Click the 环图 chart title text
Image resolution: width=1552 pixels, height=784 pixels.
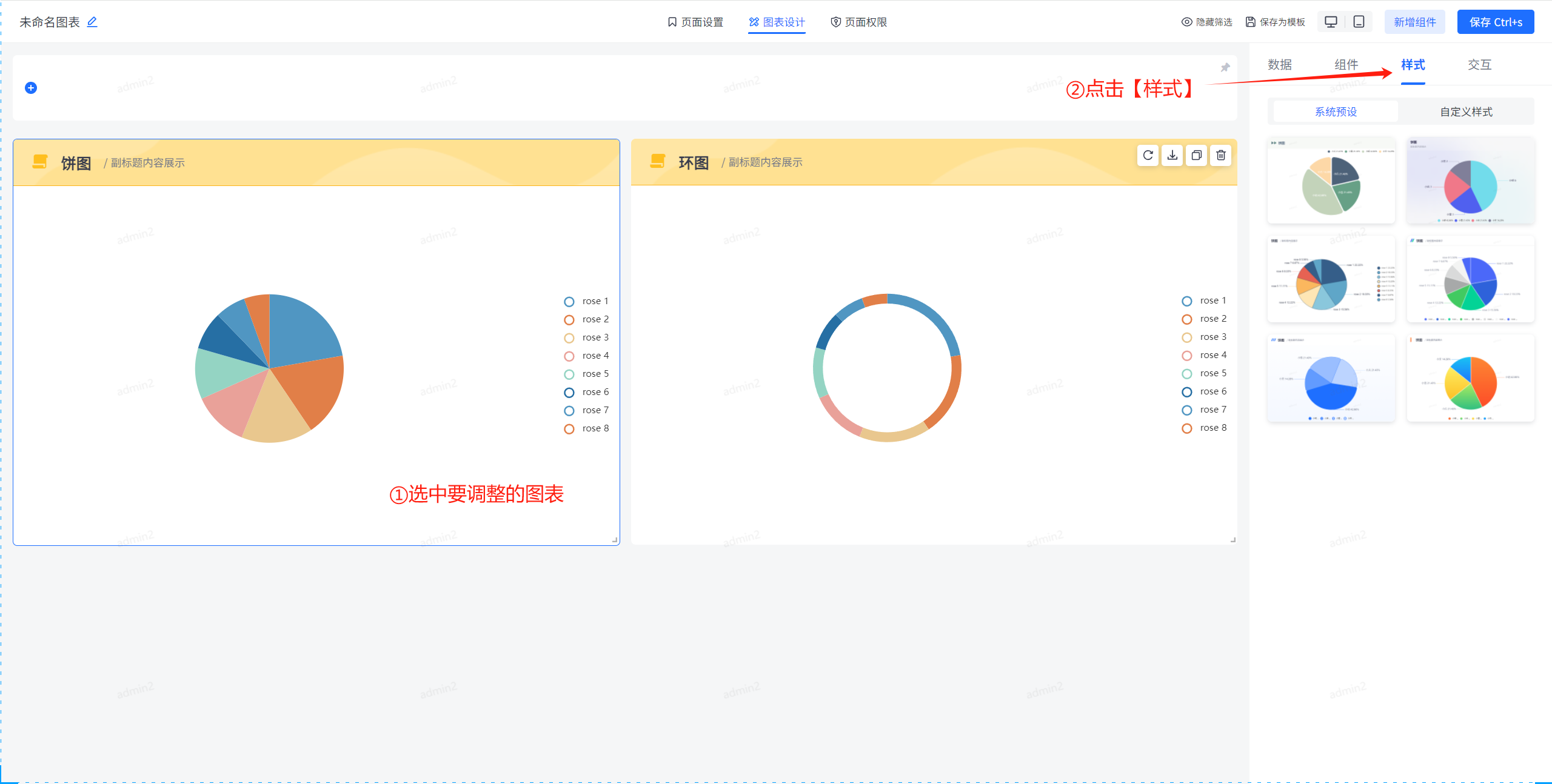pos(694,162)
